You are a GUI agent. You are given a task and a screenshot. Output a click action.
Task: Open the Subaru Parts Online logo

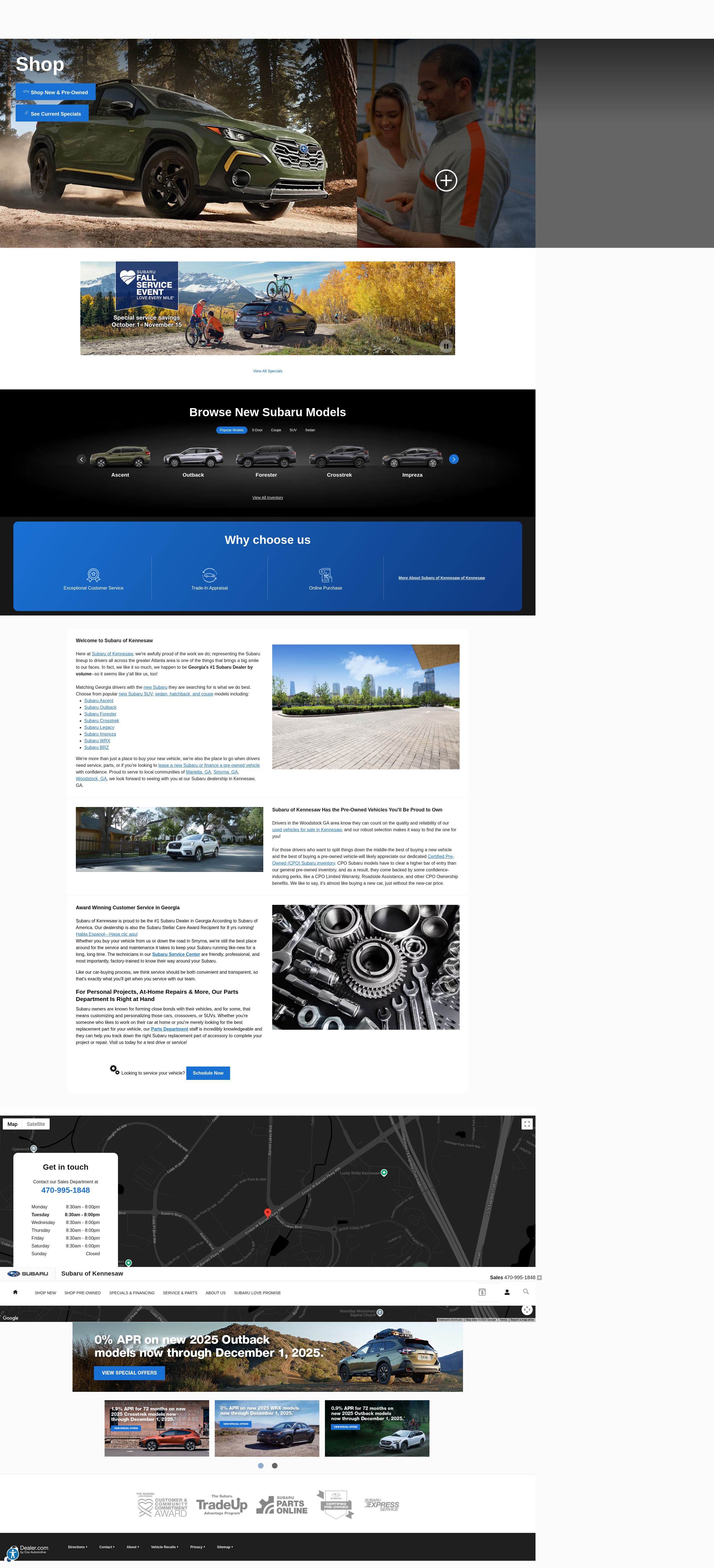(282, 1505)
